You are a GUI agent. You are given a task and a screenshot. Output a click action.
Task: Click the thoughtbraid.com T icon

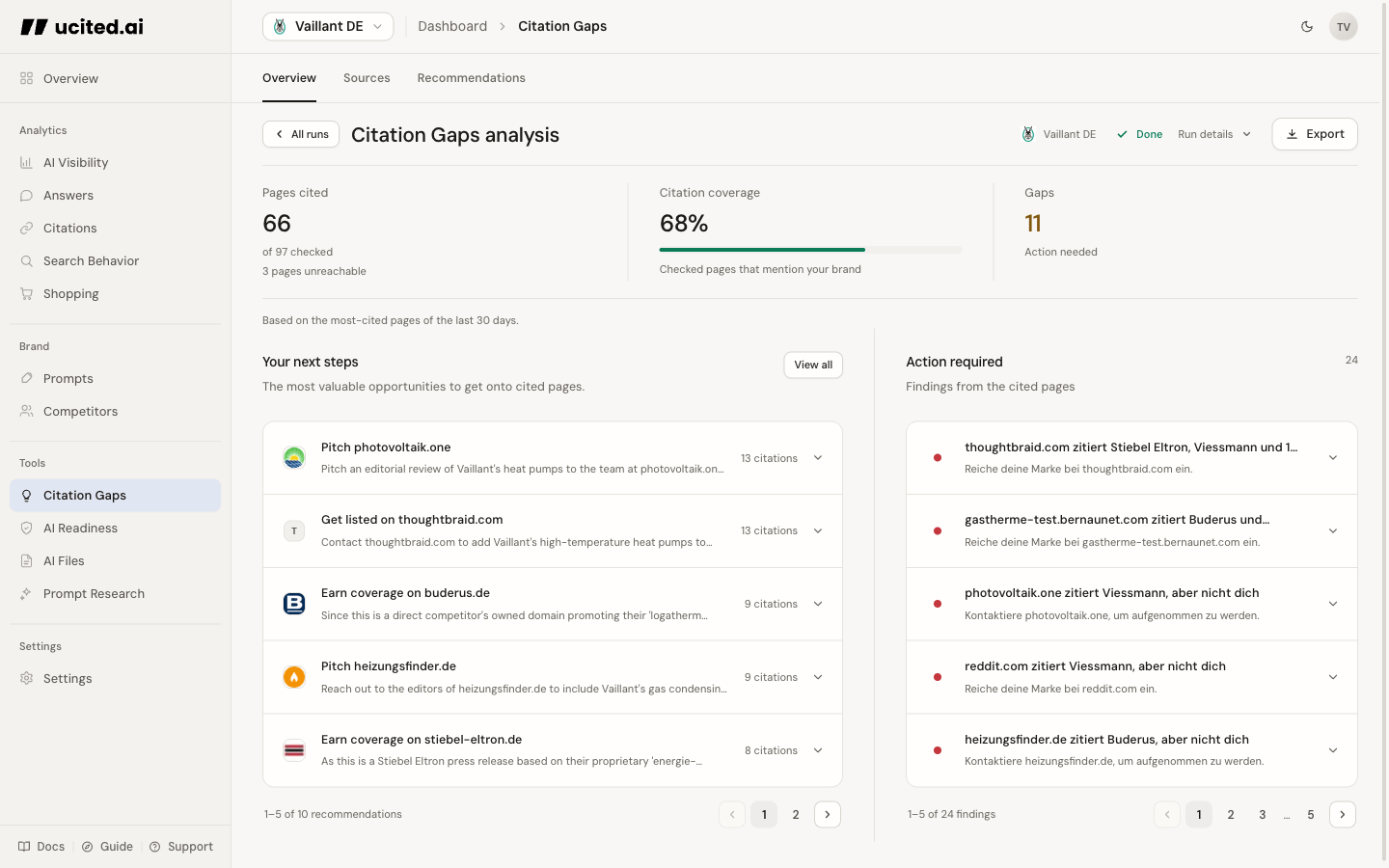pyautogui.click(x=294, y=530)
